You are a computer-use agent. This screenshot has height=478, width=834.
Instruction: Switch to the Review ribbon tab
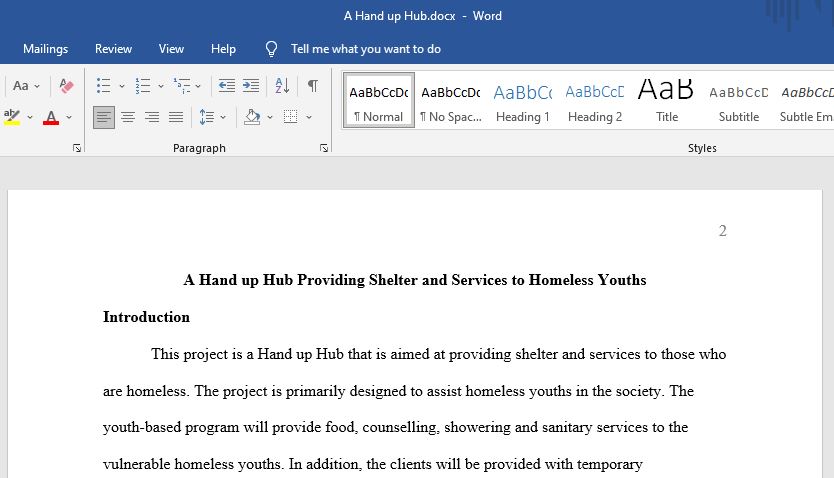113,49
